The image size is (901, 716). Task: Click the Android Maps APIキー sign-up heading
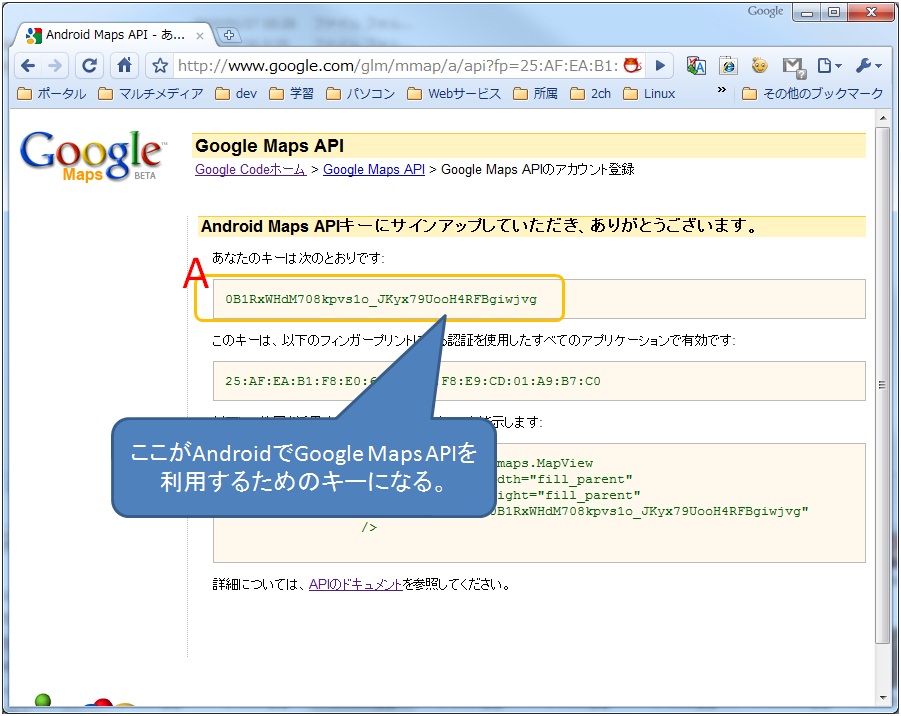pyautogui.click(x=479, y=226)
